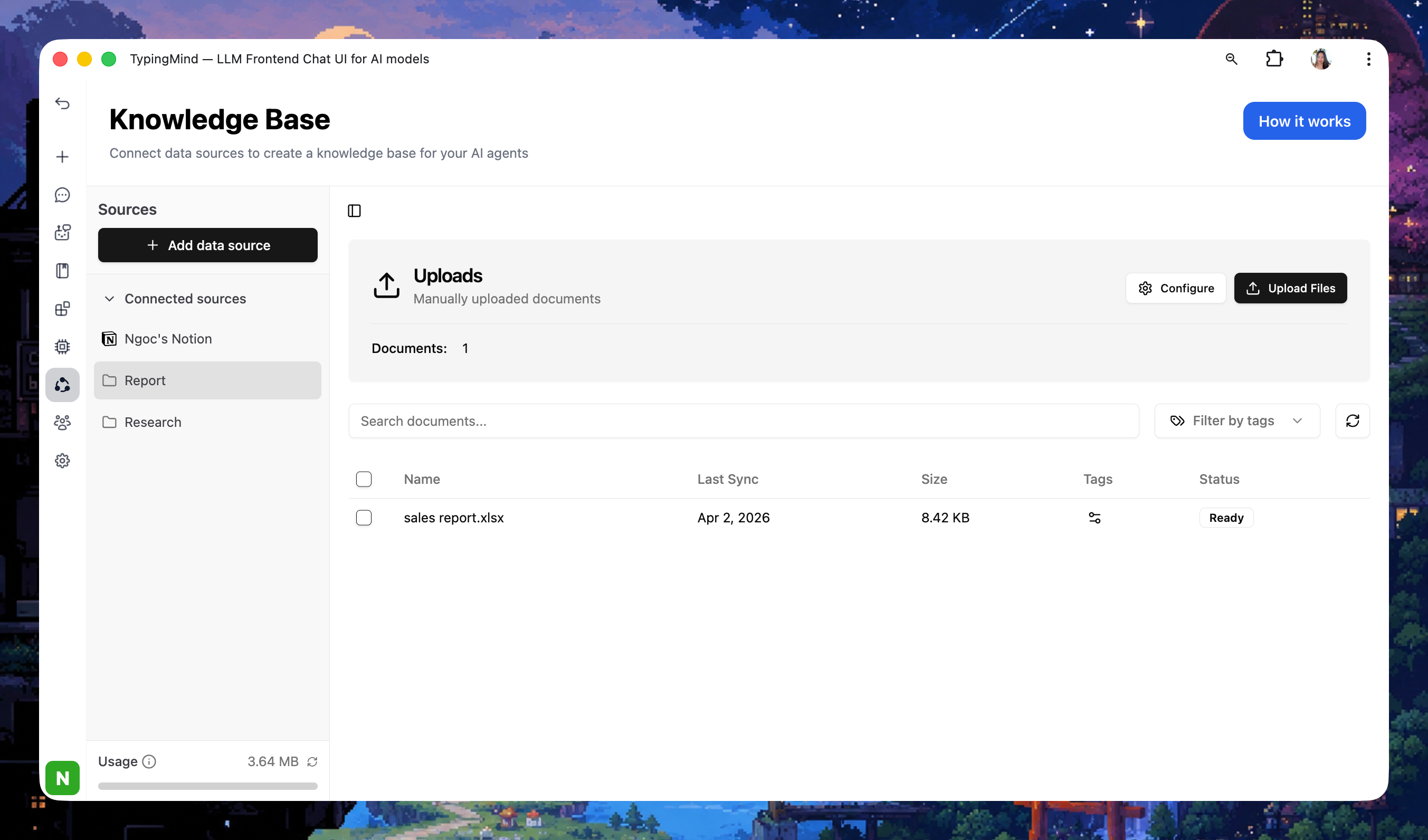Click the Configure button
Image resolution: width=1428 pixels, height=840 pixels.
(x=1176, y=288)
